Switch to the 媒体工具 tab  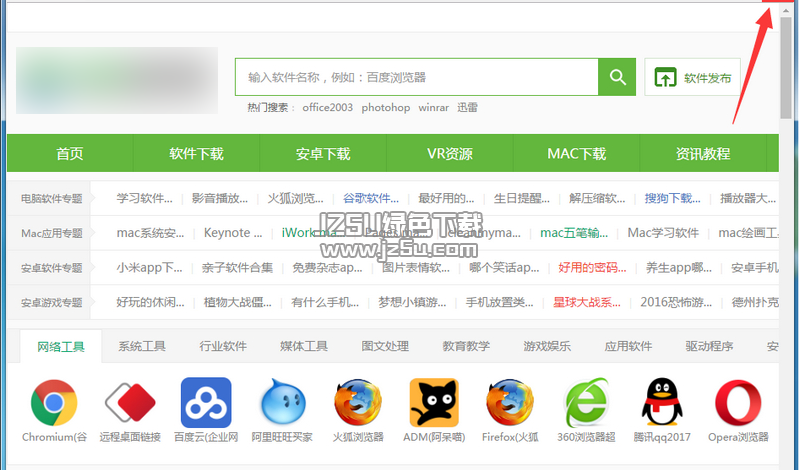pos(304,347)
